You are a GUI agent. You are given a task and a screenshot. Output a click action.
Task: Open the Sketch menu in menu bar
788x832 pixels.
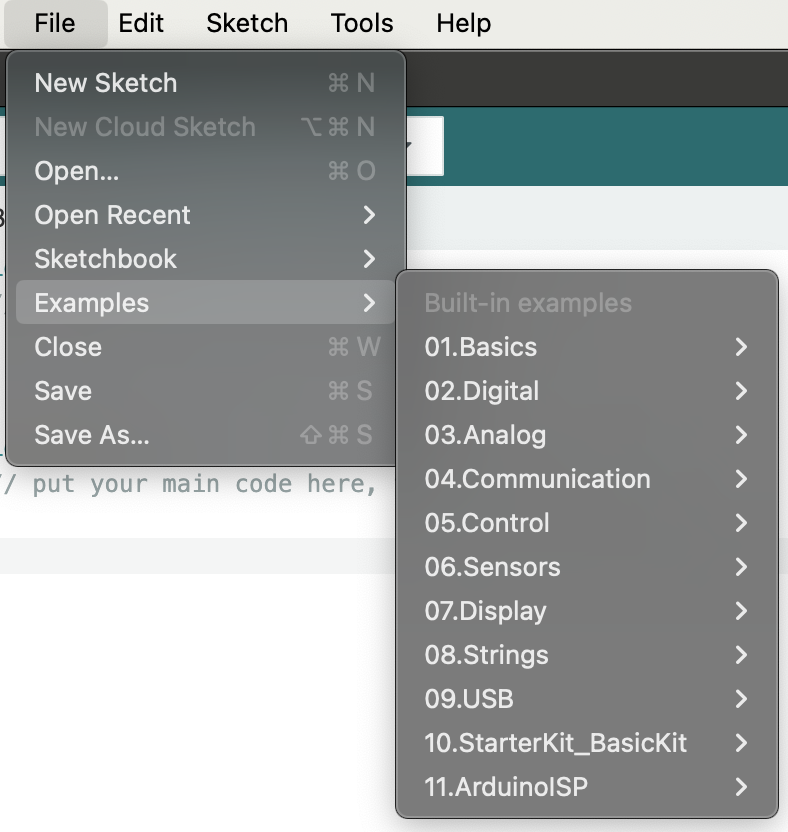(x=247, y=23)
